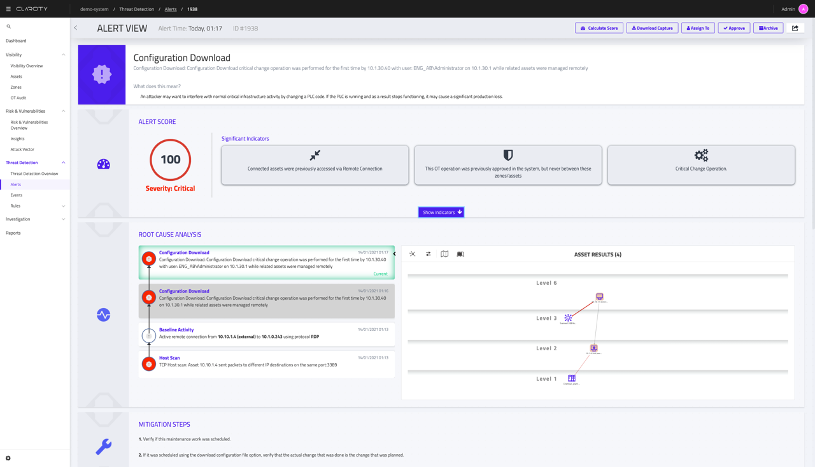The image size is (816, 468).
Task: Click the shield icon in the second indicator card
Action: 508,155
